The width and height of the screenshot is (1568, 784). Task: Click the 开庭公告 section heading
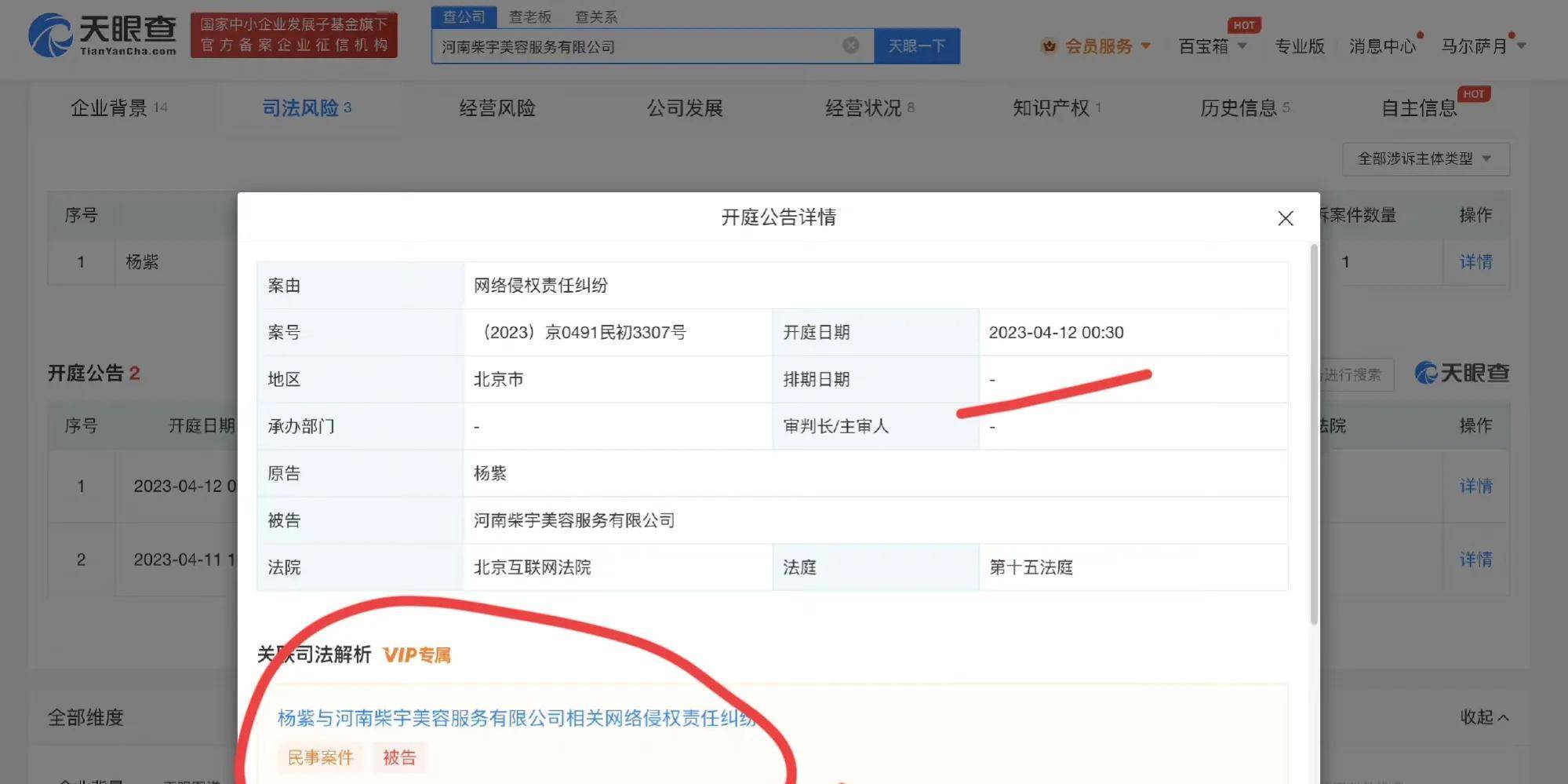[93, 373]
